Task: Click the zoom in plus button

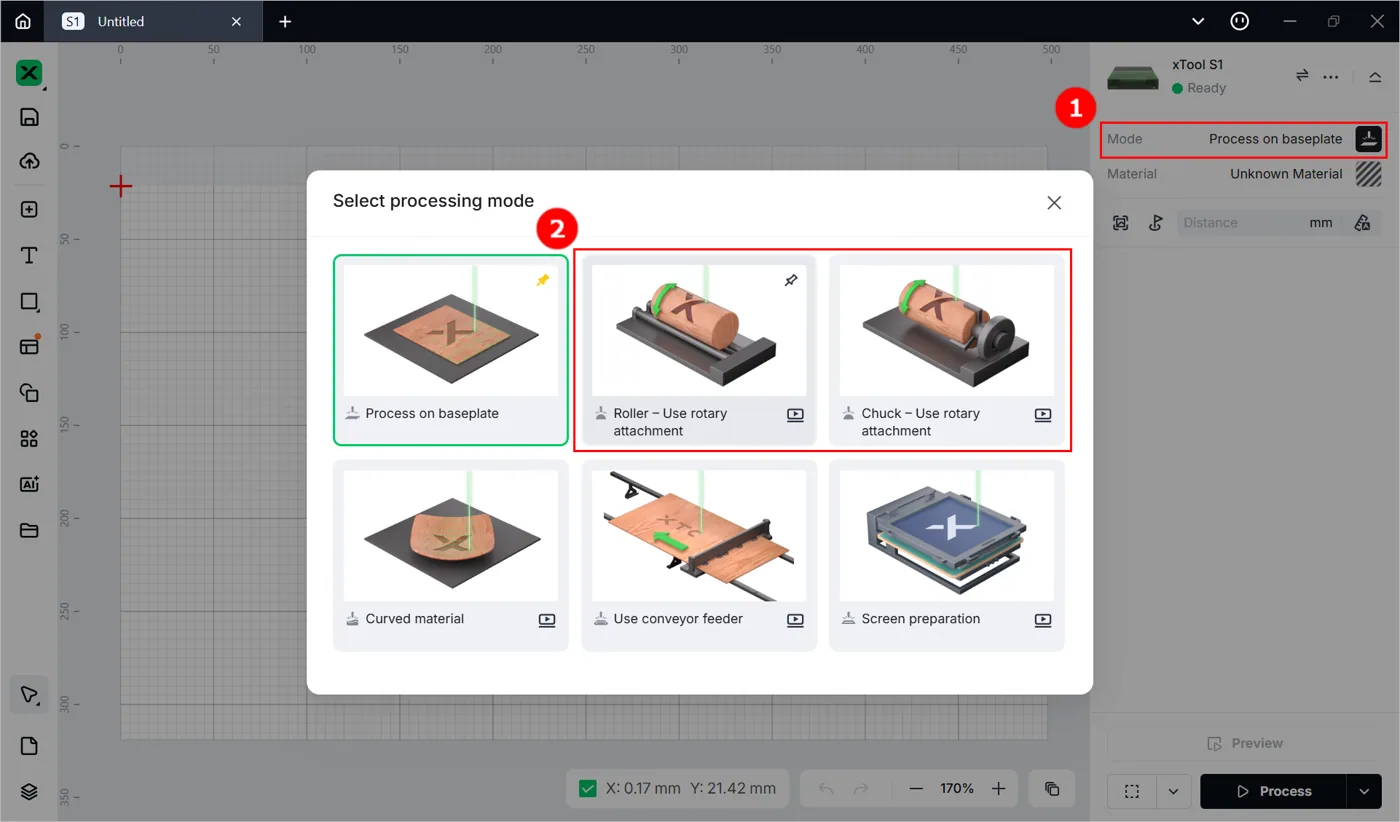Action: click(998, 789)
